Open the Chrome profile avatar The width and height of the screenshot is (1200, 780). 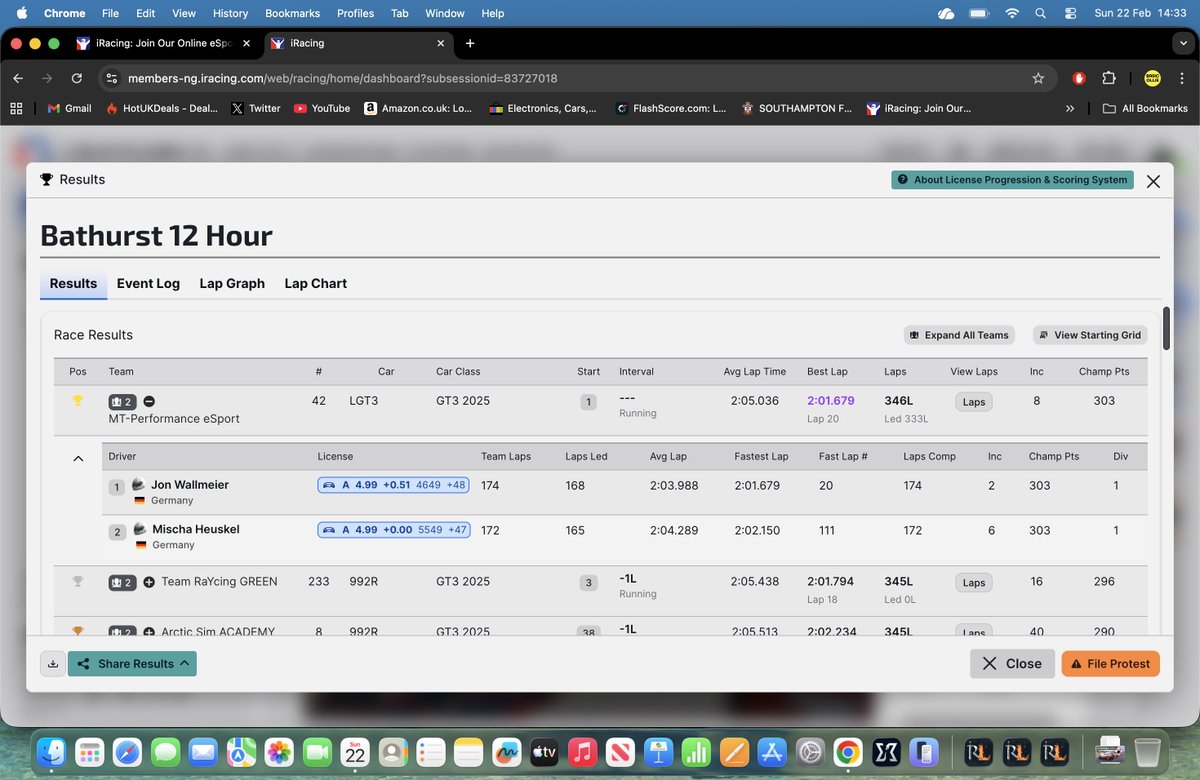point(1152,78)
